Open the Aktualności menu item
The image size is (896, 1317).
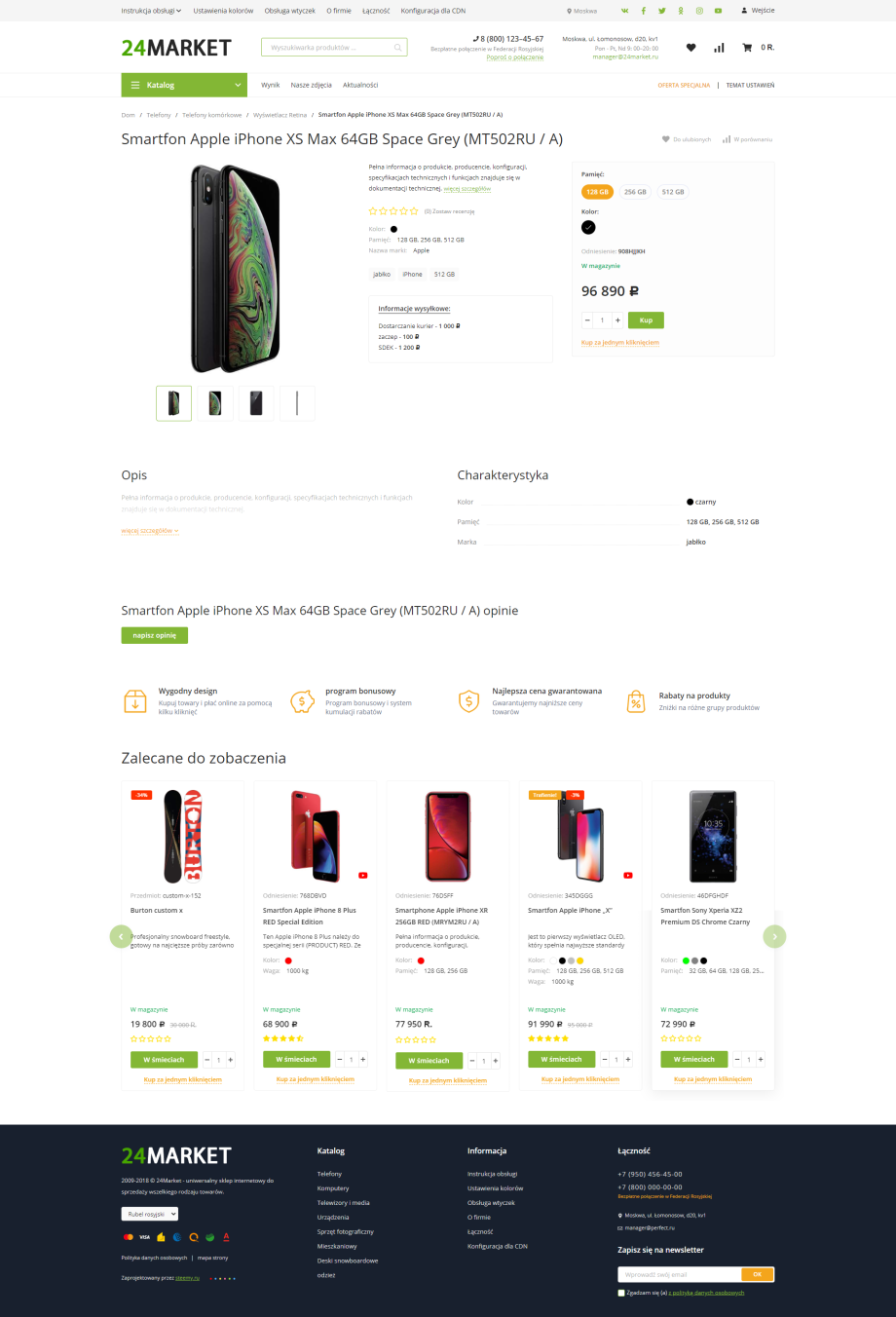(x=360, y=85)
